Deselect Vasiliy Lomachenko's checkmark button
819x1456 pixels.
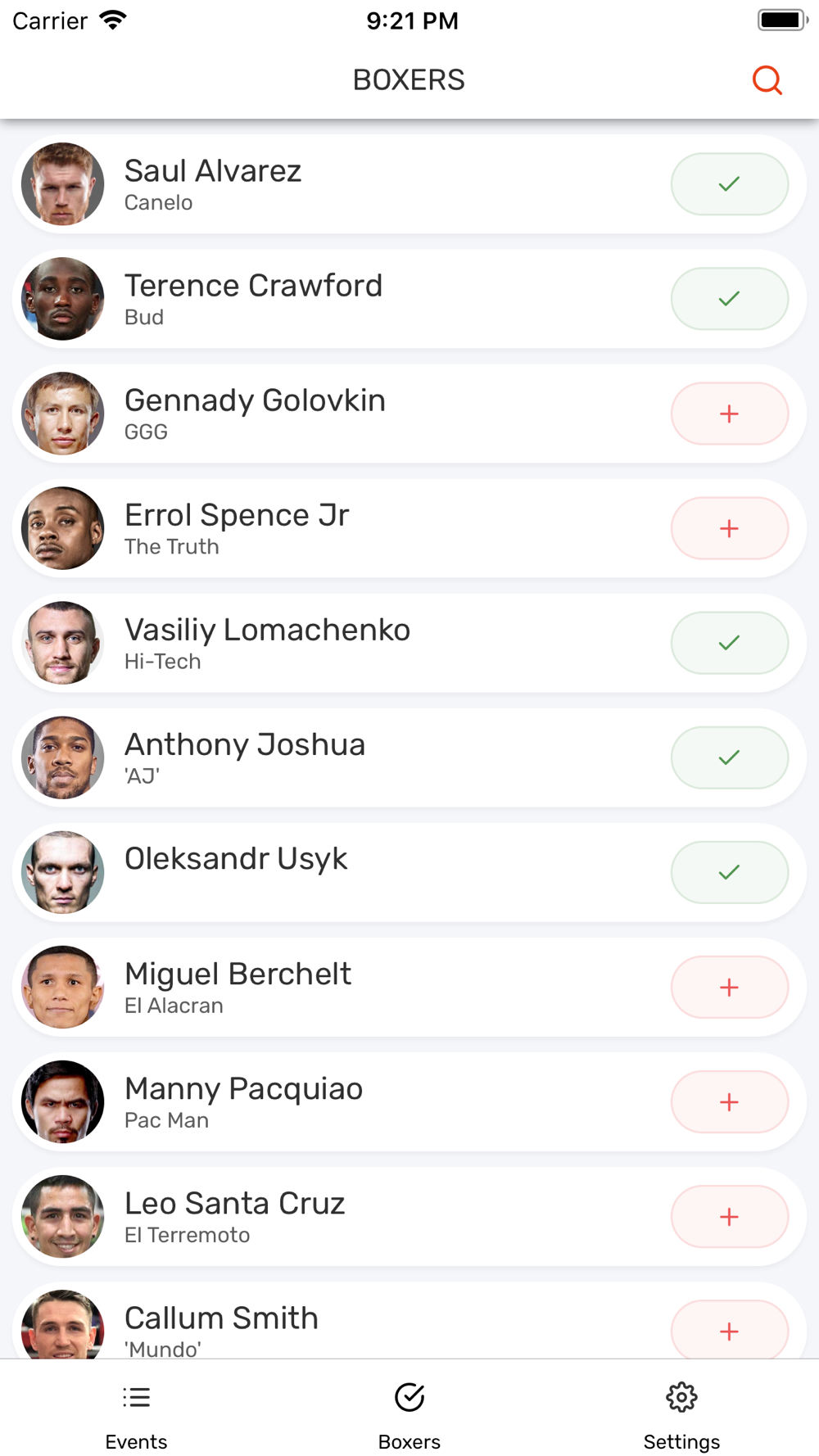730,643
